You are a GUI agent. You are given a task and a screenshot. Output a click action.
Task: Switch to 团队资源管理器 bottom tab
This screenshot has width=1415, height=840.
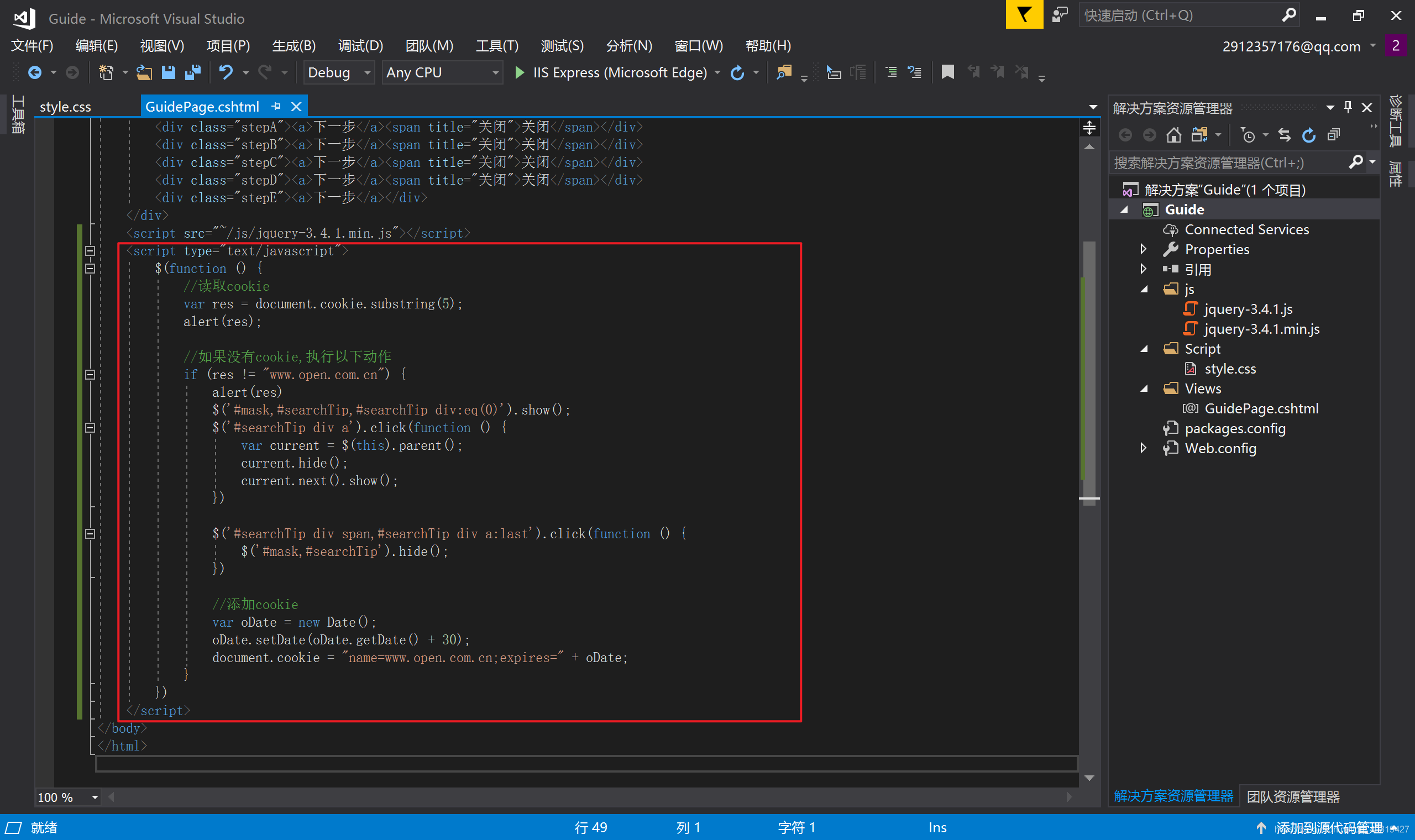(x=1293, y=796)
